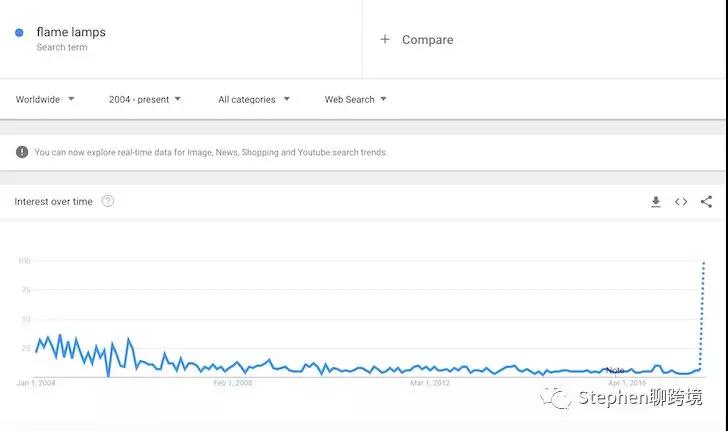This screenshot has width=728, height=431.
Task: Edit the flame lamps search term
Action: [71, 32]
